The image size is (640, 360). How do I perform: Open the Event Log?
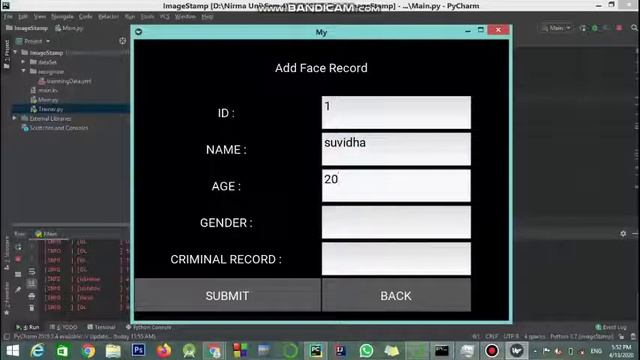[x=611, y=327]
